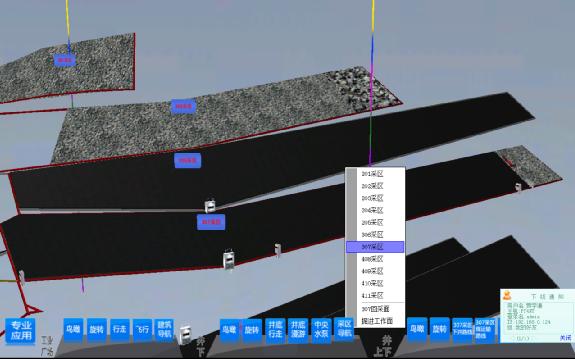575x360 pixels.
Task: Select 井底行走 shaft-bottom walk button
Action: point(275,330)
